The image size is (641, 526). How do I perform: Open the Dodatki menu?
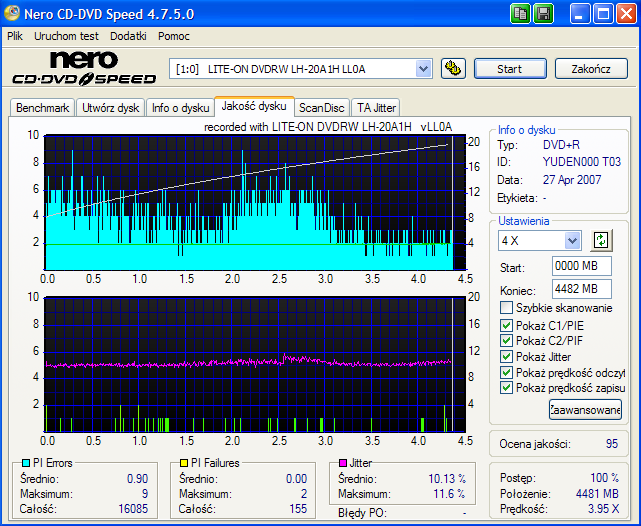[128, 36]
